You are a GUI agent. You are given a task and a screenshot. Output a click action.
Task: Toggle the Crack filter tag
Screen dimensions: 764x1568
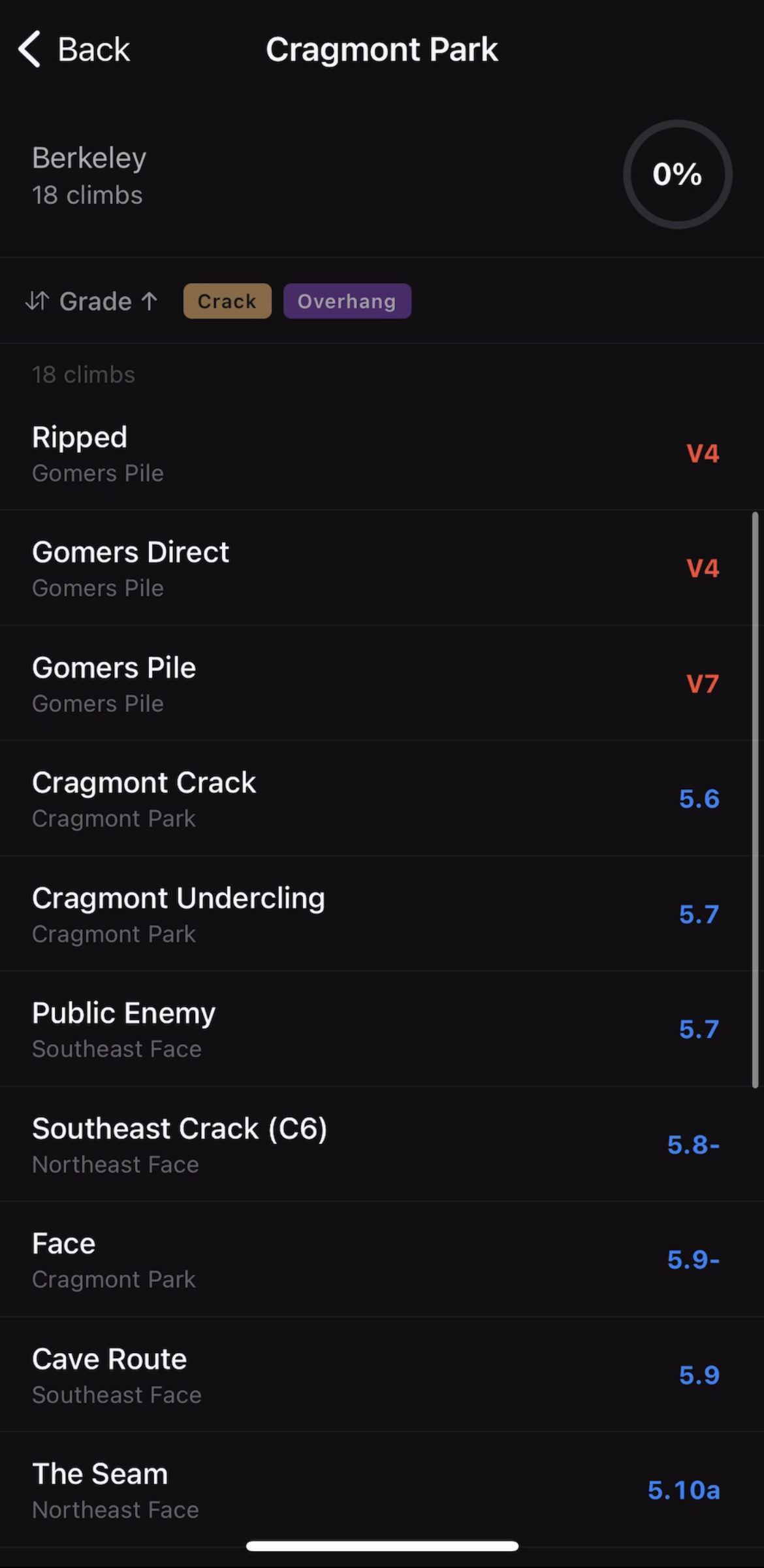pyautogui.click(x=227, y=301)
